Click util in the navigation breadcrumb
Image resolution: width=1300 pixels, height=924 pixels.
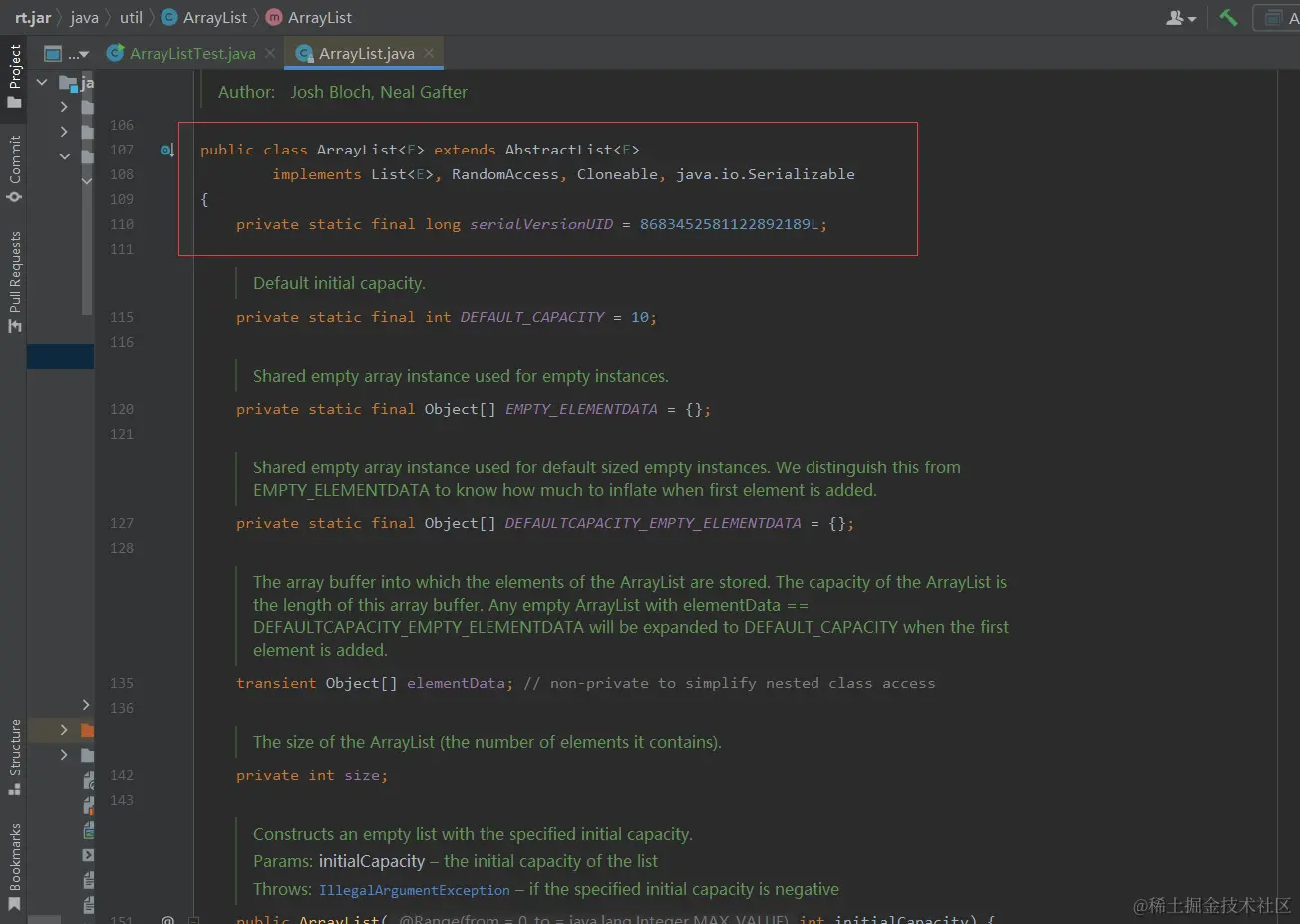point(131,17)
